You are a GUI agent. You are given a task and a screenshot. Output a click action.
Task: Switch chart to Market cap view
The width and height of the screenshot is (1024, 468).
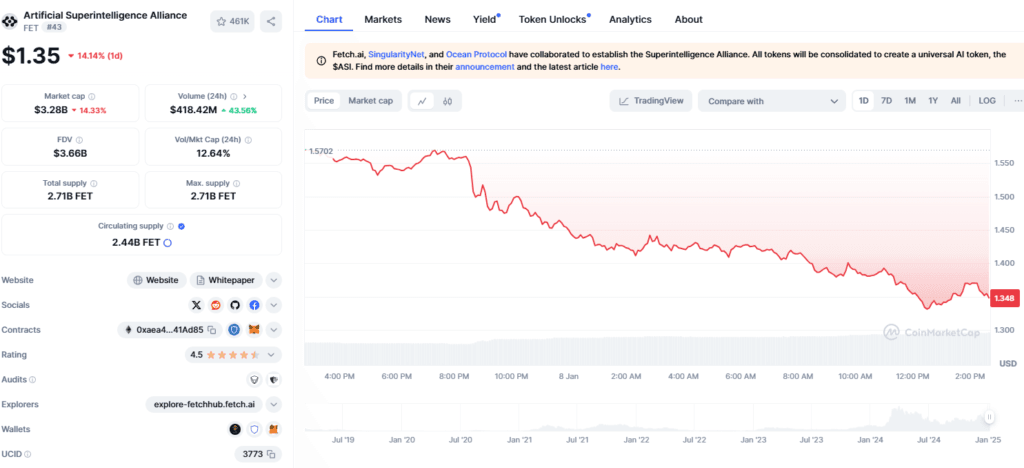point(370,101)
